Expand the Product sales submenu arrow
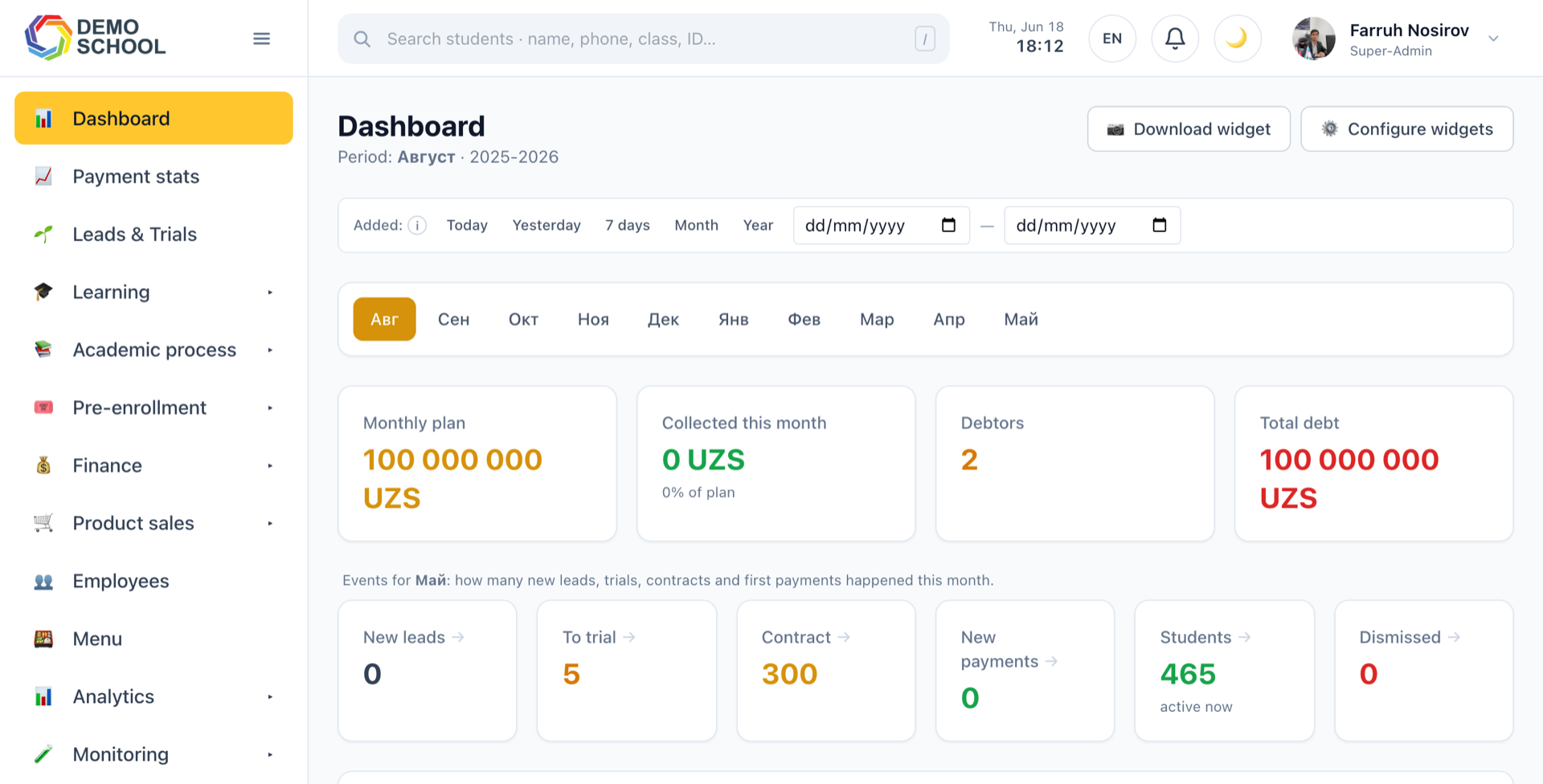1543x784 pixels. pos(270,524)
